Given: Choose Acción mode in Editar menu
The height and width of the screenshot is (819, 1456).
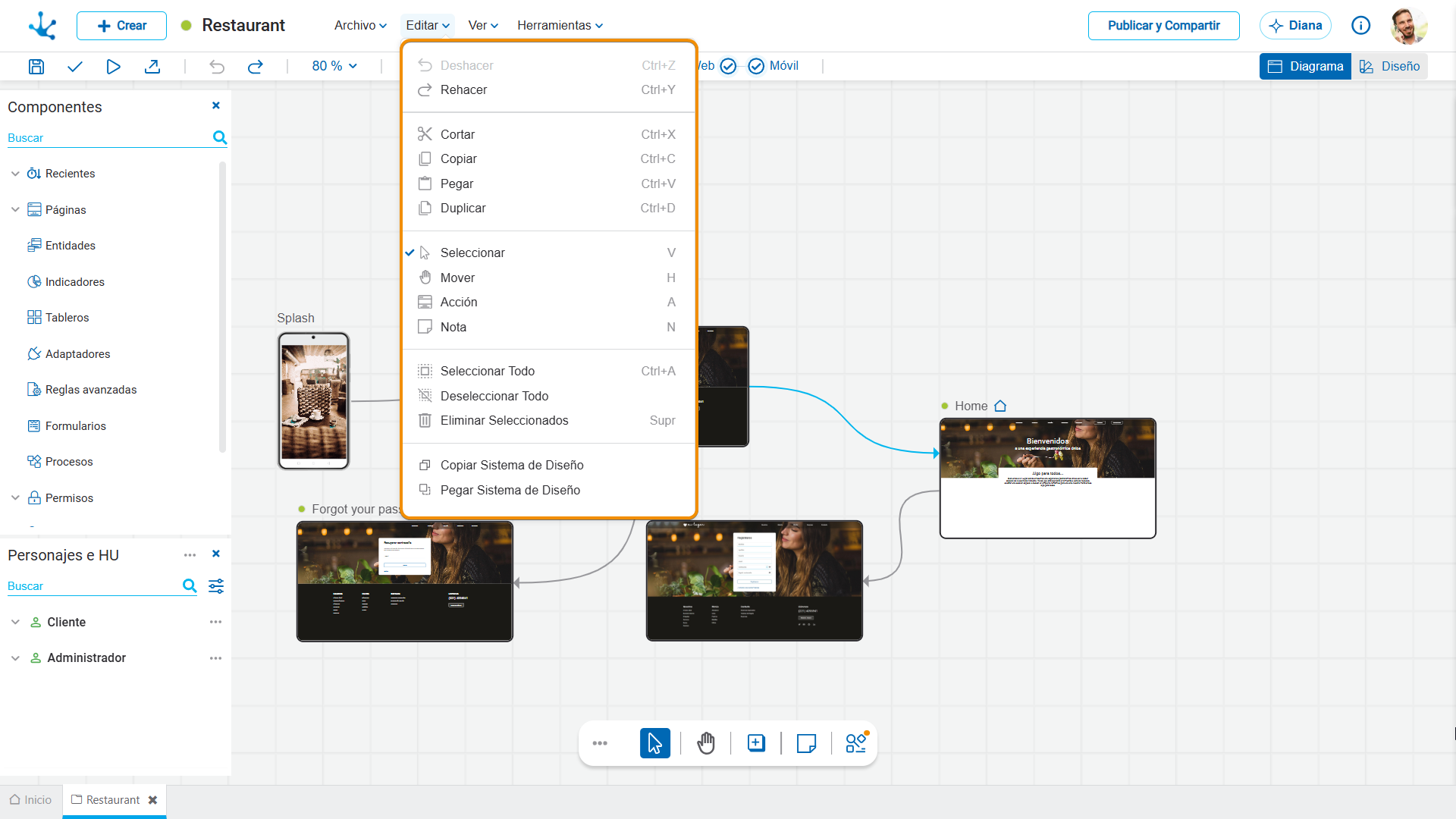Looking at the screenshot, I should click(x=548, y=302).
